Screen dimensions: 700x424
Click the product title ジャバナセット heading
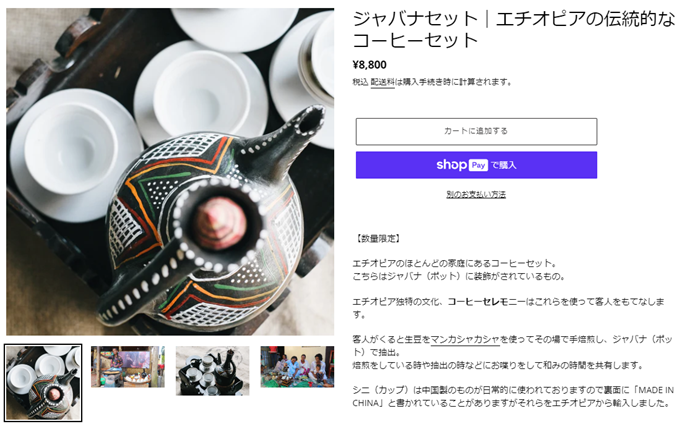(x=513, y=29)
